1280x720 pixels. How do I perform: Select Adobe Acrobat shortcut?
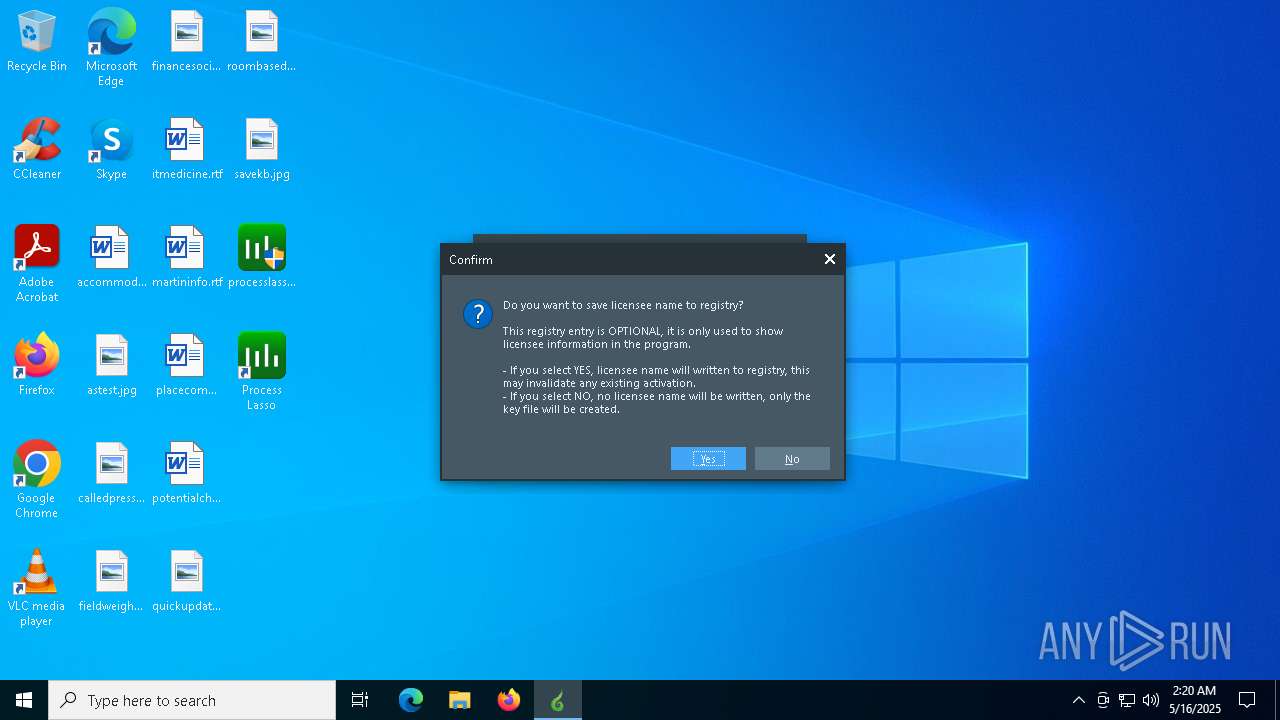coord(37,264)
